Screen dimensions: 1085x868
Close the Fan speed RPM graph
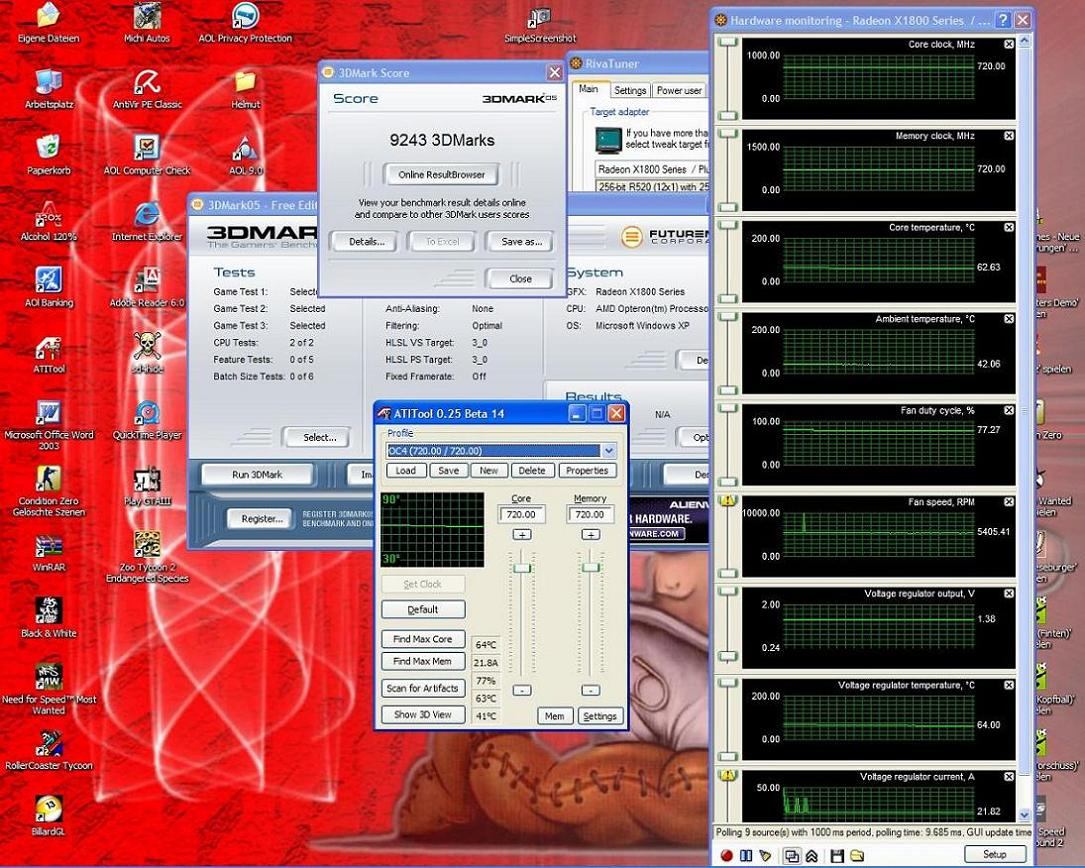pyautogui.click(x=1009, y=502)
